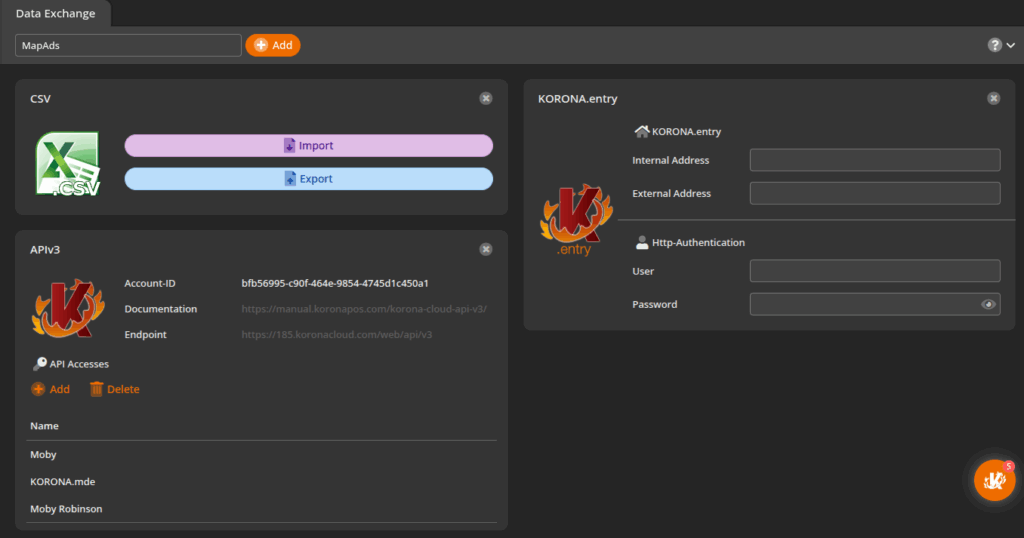The width and height of the screenshot is (1024, 538).
Task: Open the orange KORONA chat bubble
Action: (994, 481)
